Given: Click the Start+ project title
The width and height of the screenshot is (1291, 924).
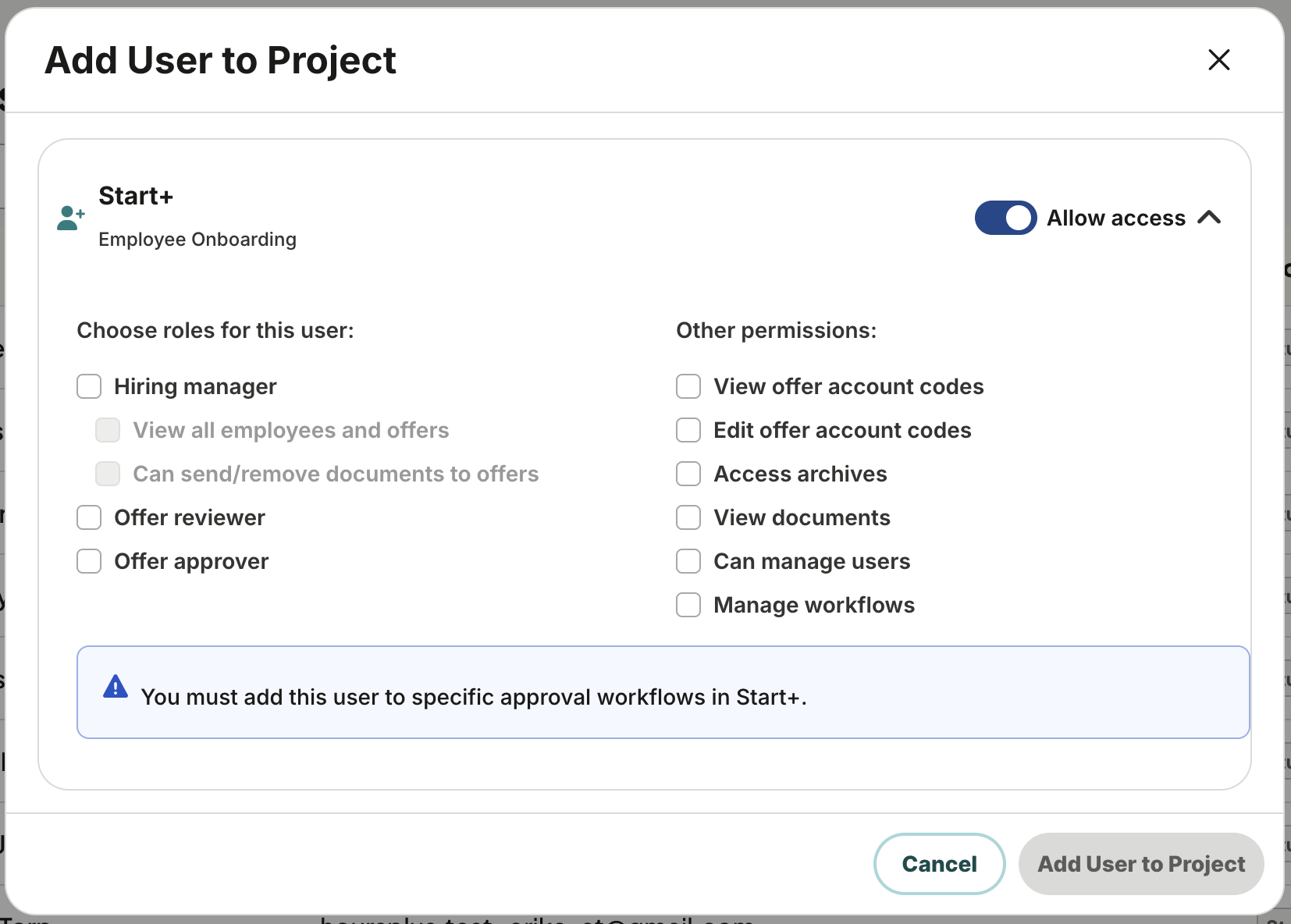Looking at the screenshot, I should point(136,196).
